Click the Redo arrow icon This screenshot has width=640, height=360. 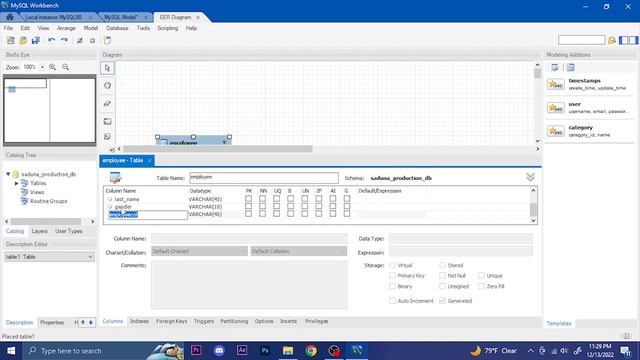coord(64,40)
